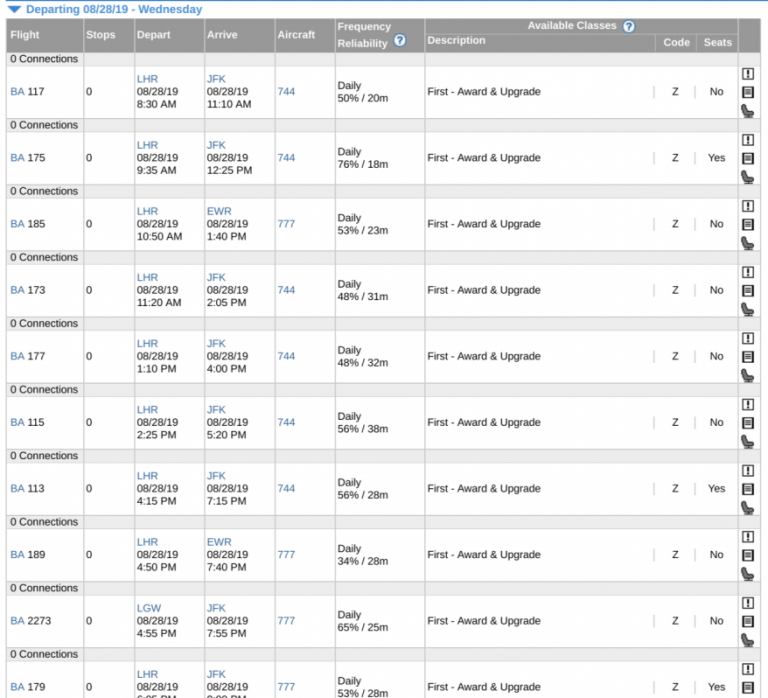Click JFK arrival link for BA 113
The height and width of the screenshot is (698, 768).
click(216, 476)
